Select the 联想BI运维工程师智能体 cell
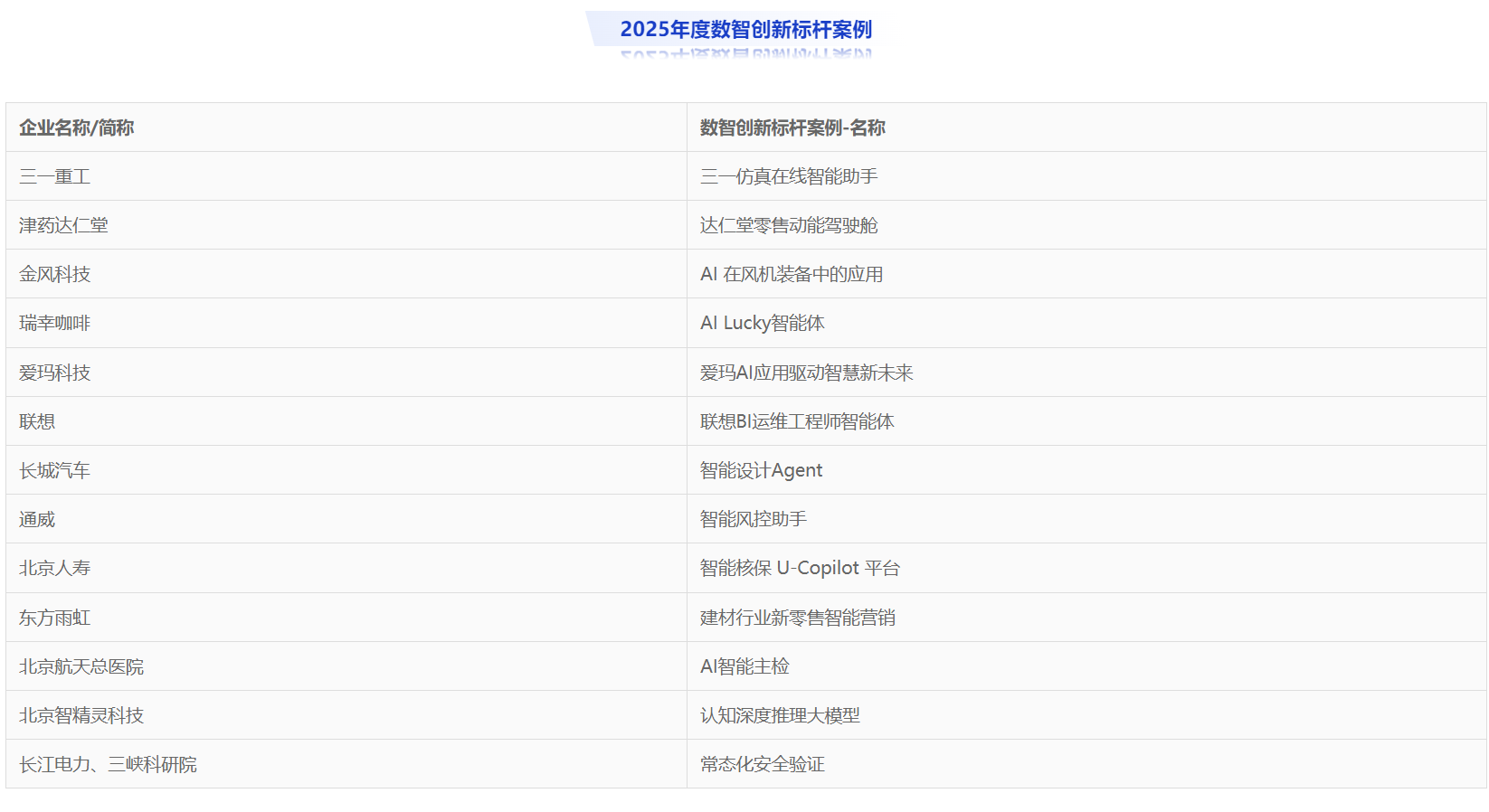Viewport: 1489px width, 812px height. coord(797,422)
